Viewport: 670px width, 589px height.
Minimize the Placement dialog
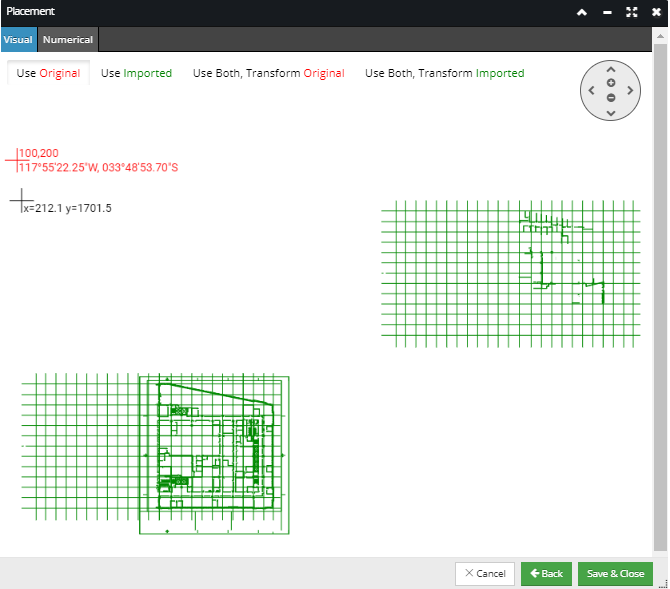[607, 12]
